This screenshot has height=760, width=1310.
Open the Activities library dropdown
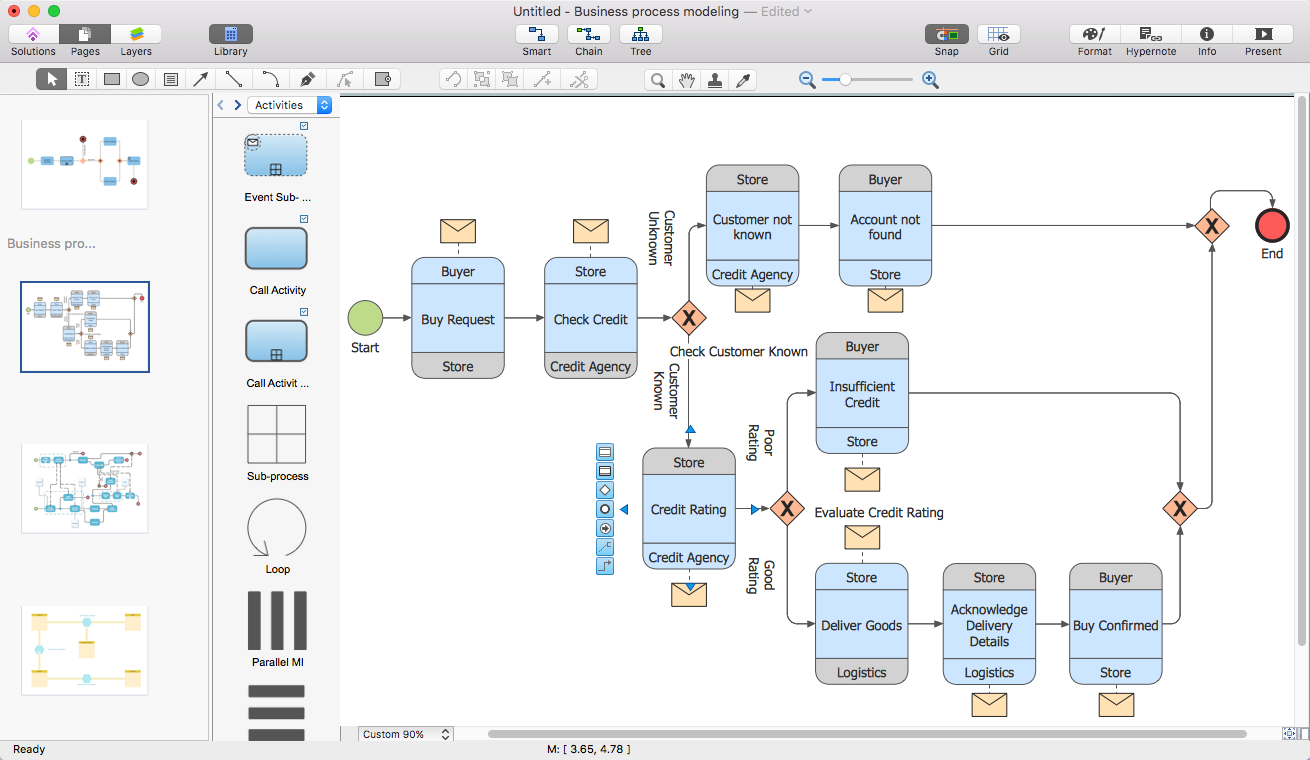pos(290,105)
